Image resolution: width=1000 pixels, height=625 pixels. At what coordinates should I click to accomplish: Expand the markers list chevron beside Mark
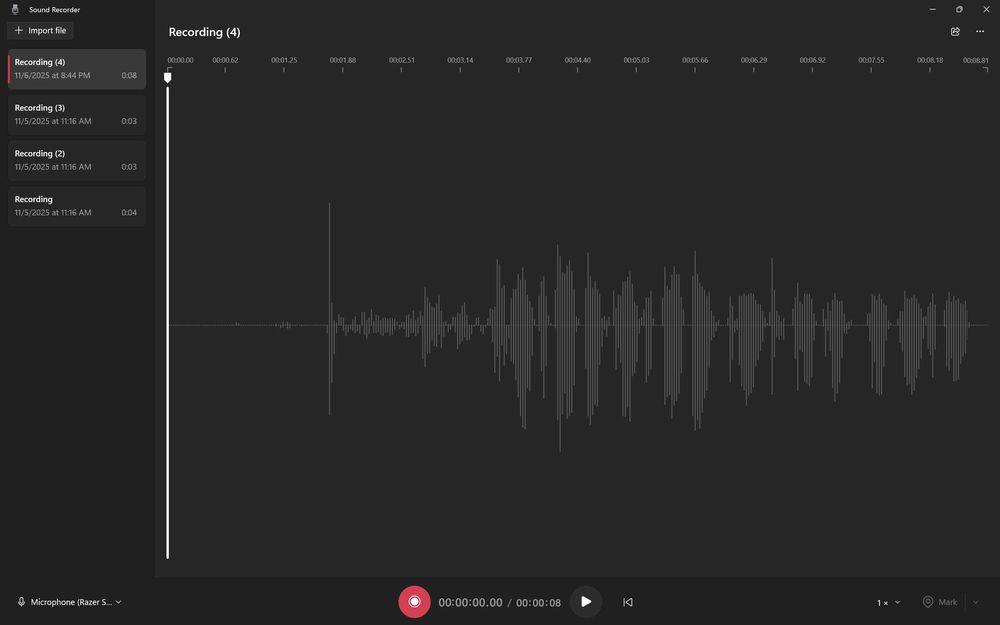[975, 602]
